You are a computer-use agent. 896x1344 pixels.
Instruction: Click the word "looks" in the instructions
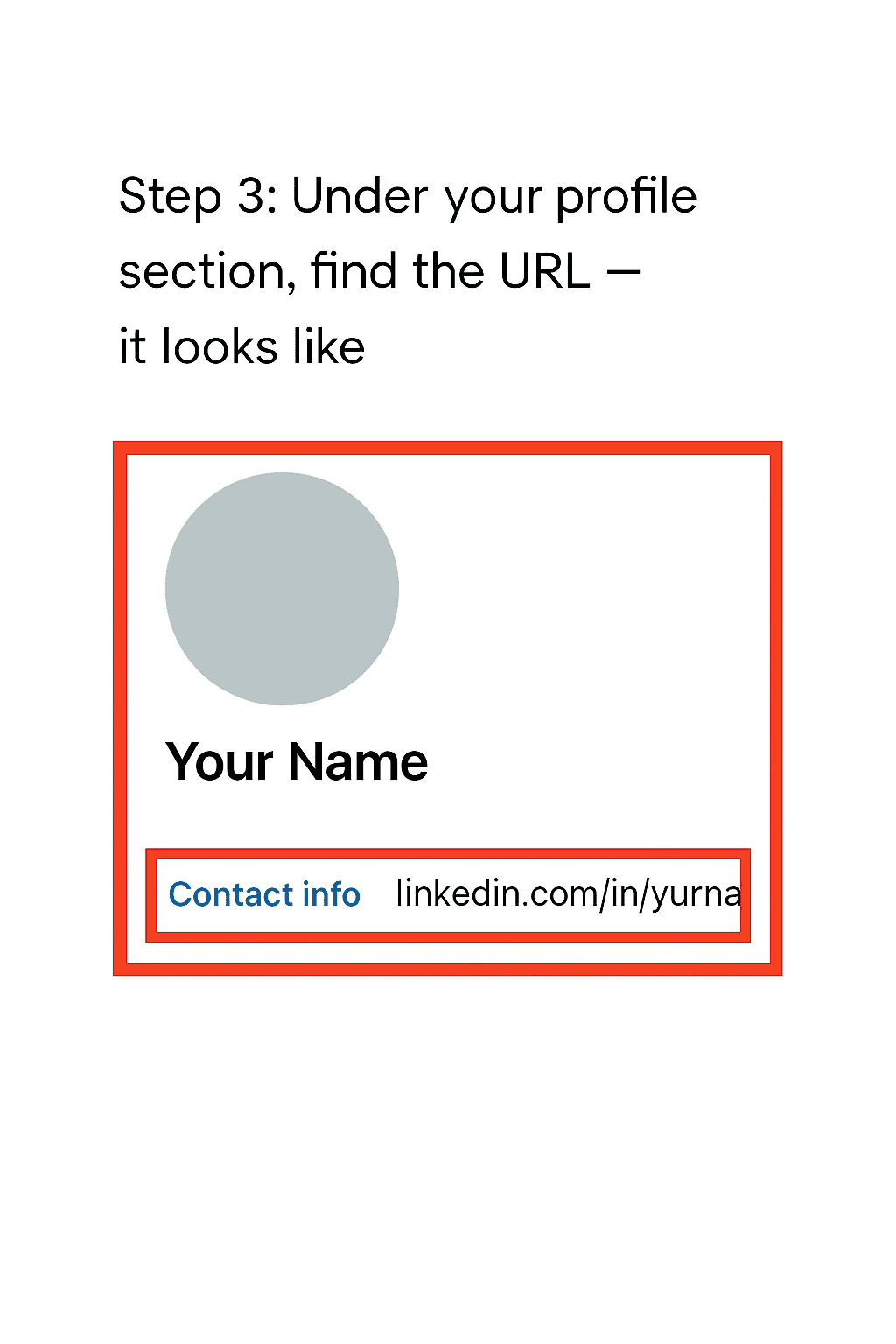tap(220, 346)
